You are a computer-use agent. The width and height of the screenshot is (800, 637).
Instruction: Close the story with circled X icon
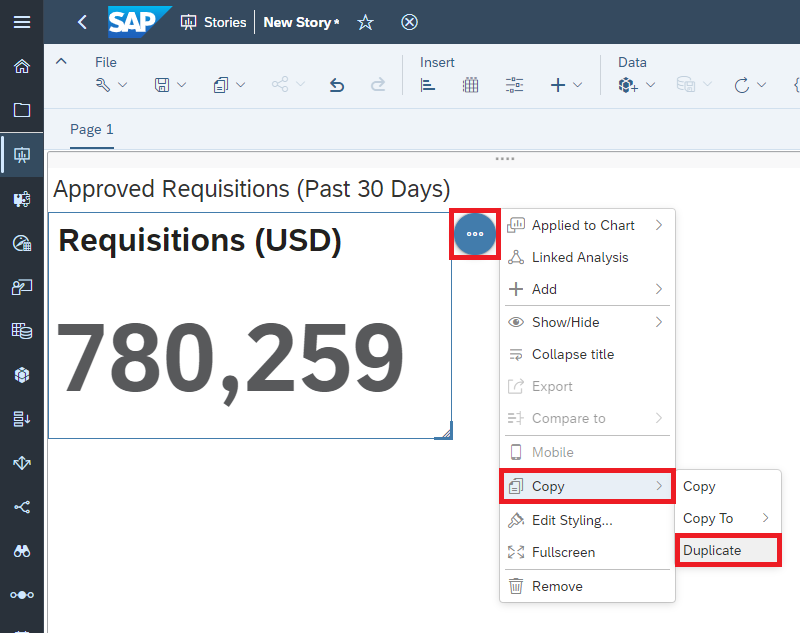coord(409,22)
